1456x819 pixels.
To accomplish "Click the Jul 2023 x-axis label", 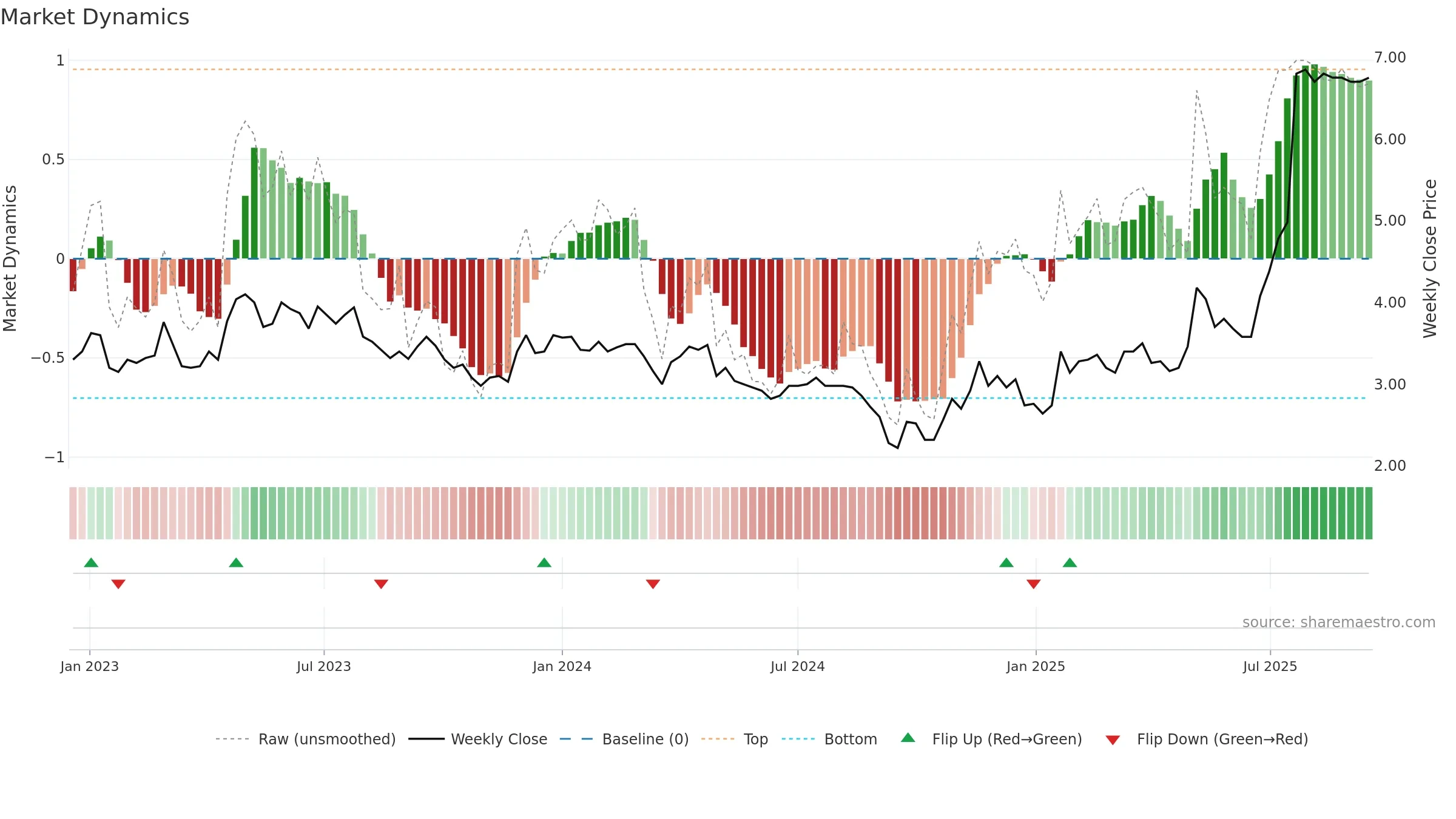I will 324,666.
